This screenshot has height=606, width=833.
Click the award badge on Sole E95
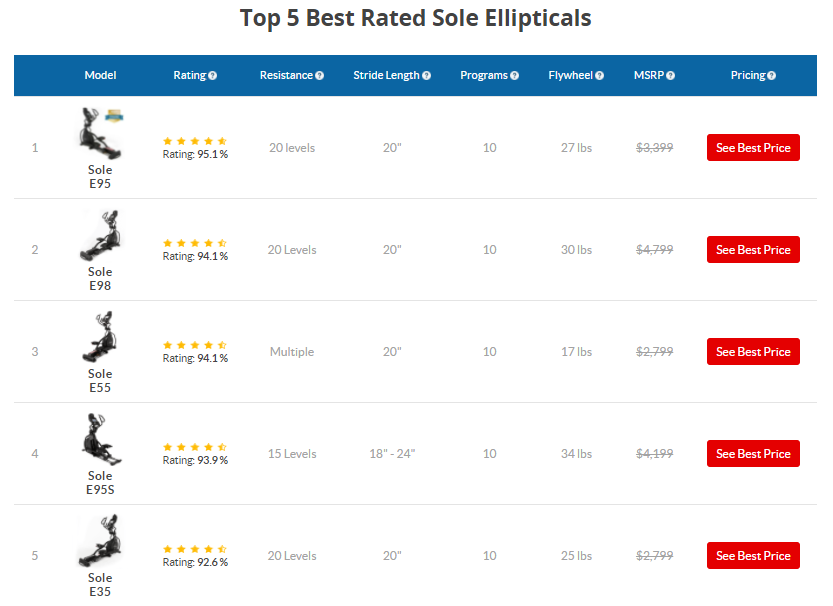114,115
